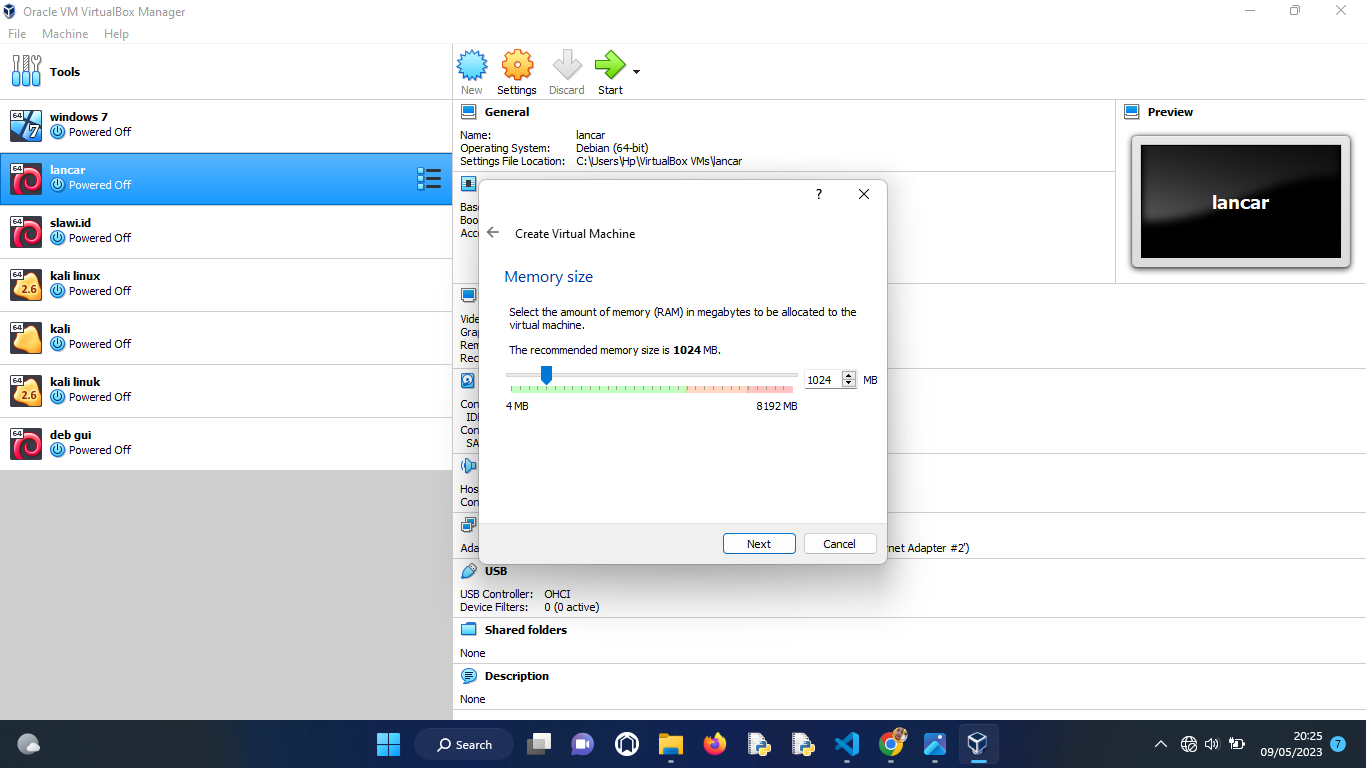The height and width of the screenshot is (768, 1366).
Task: Open the Tools section icon
Action: (x=26, y=71)
